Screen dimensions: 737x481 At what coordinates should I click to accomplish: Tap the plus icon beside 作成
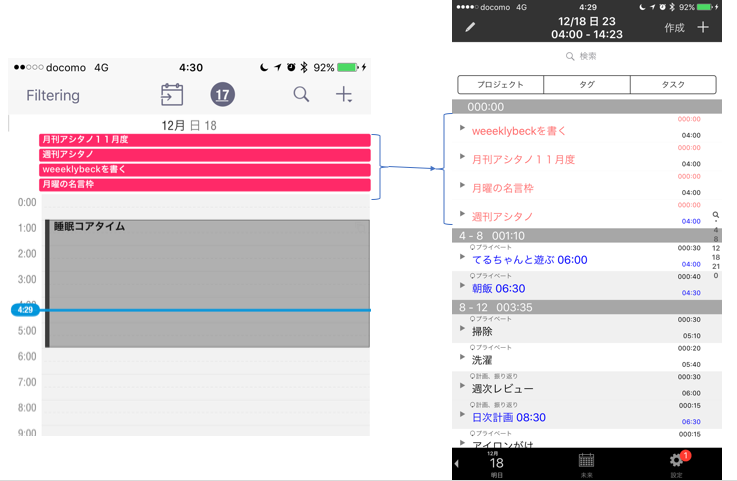click(x=703, y=27)
